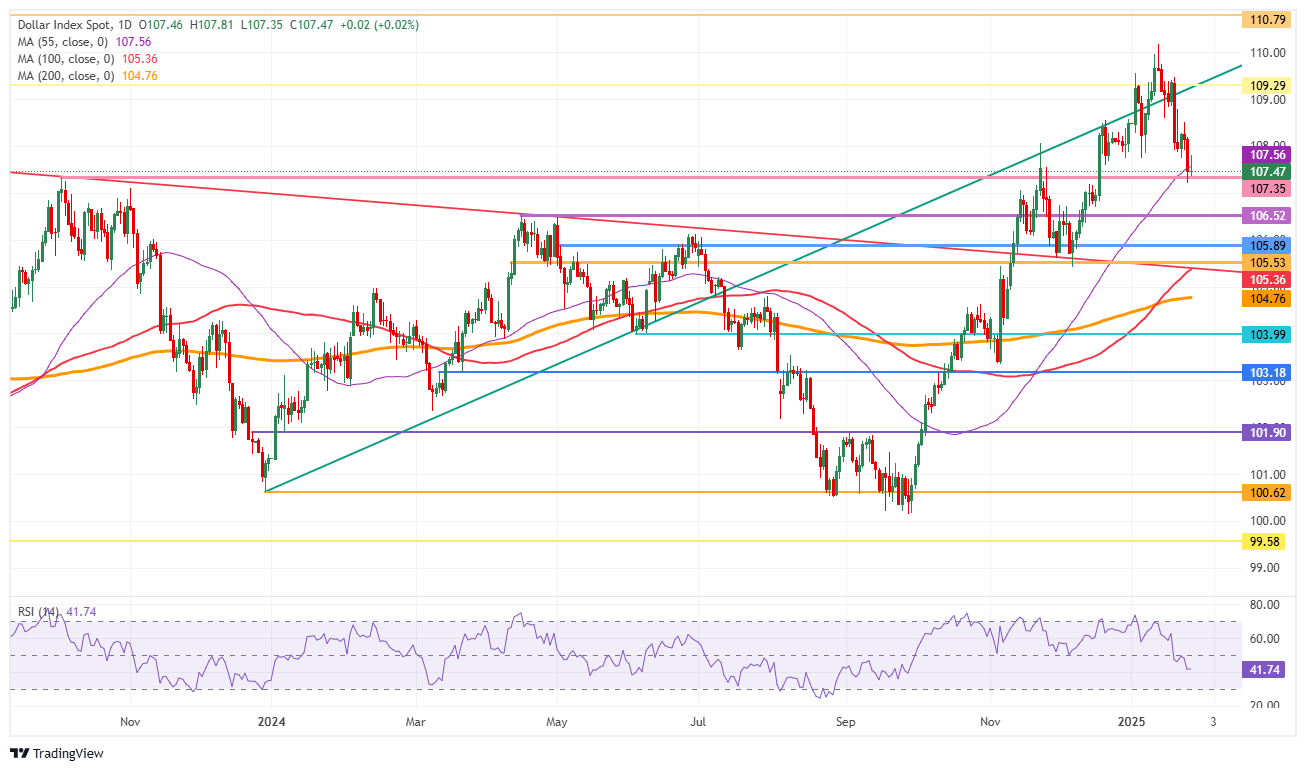The image size is (1306, 771).
Task: Click the 80.00 RSI axis label
Action: 1265,604
